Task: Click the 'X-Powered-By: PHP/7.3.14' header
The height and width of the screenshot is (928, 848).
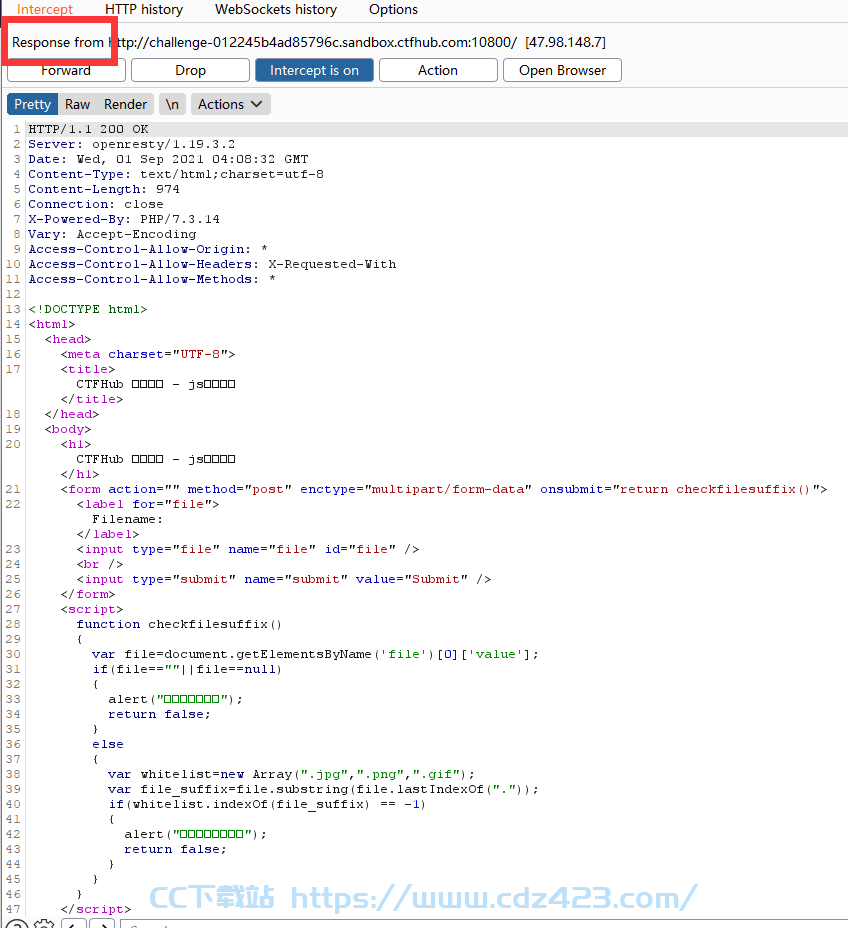Action: [124, 219]
